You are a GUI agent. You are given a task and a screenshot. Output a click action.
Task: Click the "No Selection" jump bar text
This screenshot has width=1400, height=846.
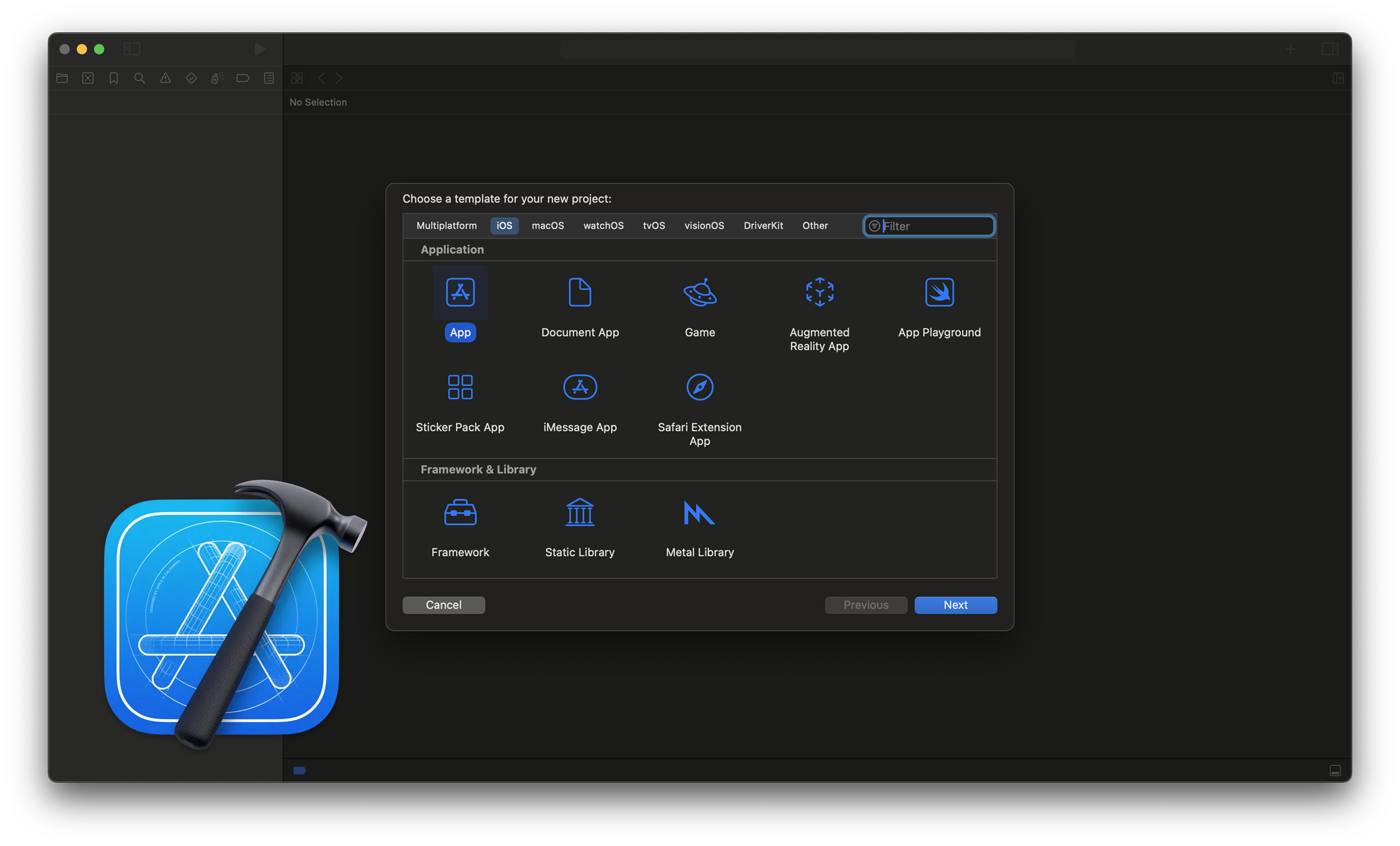tap(318, 102)
